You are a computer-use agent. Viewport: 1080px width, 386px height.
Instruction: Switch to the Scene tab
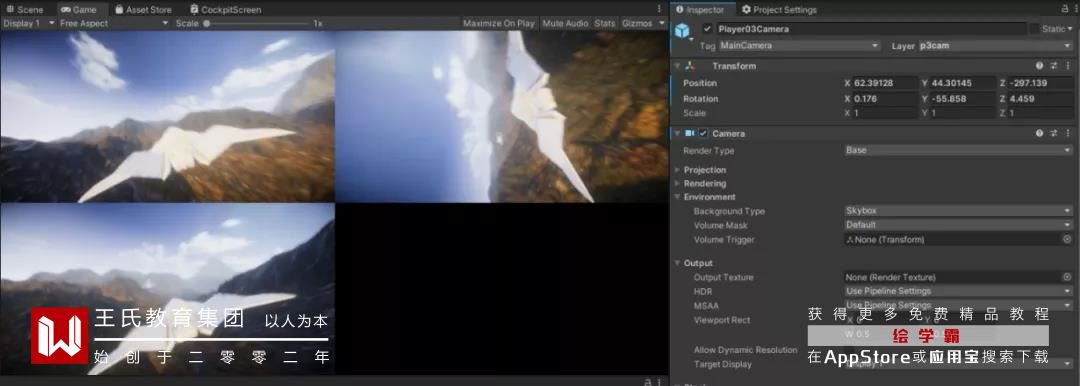click(25, 10)
